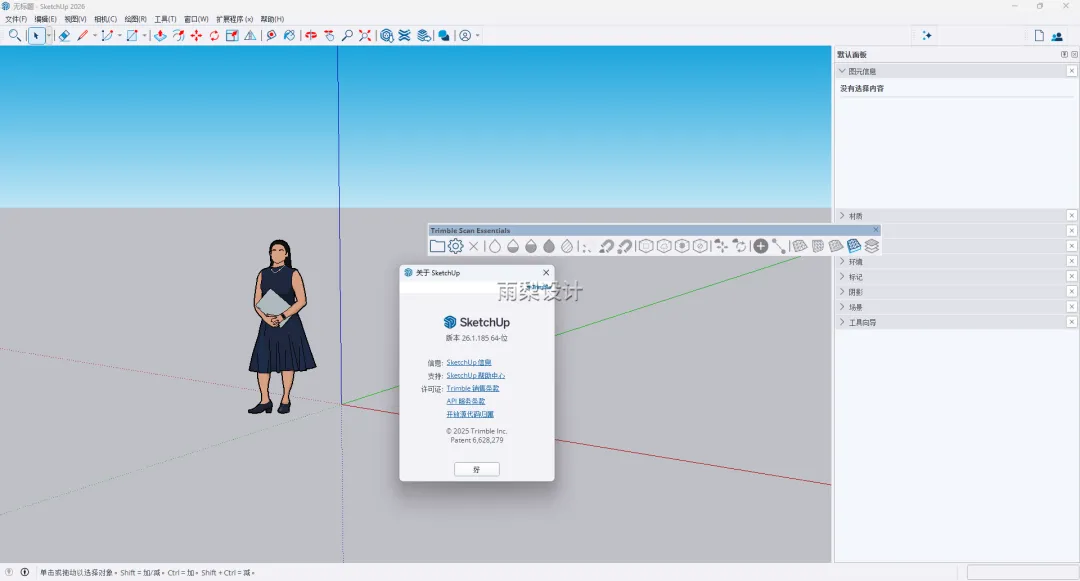Click the pin icon on default tray header
The image size is (1080, 581).
point(1064,54)
